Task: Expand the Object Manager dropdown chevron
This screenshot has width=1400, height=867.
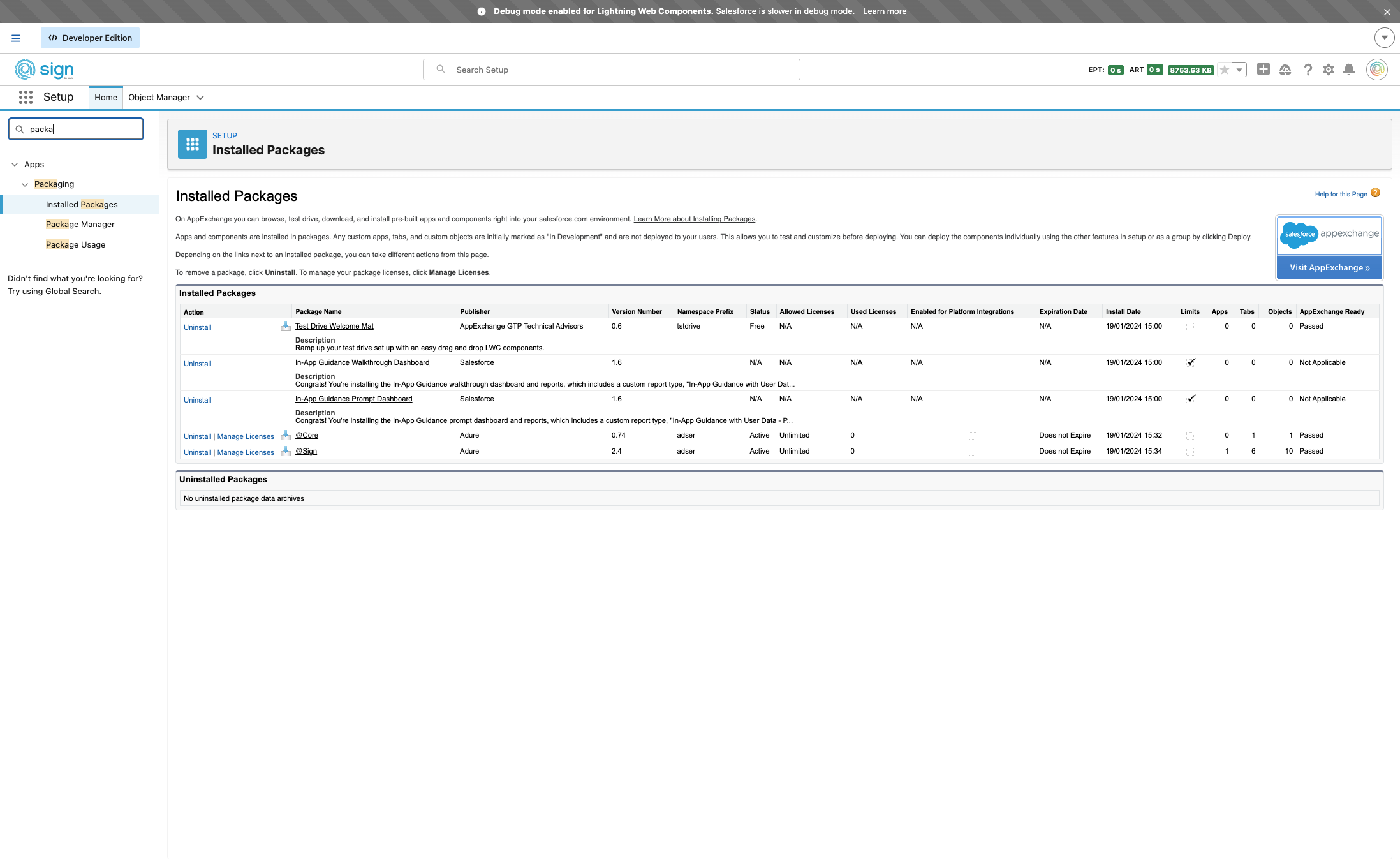Action: coord(200,98)
